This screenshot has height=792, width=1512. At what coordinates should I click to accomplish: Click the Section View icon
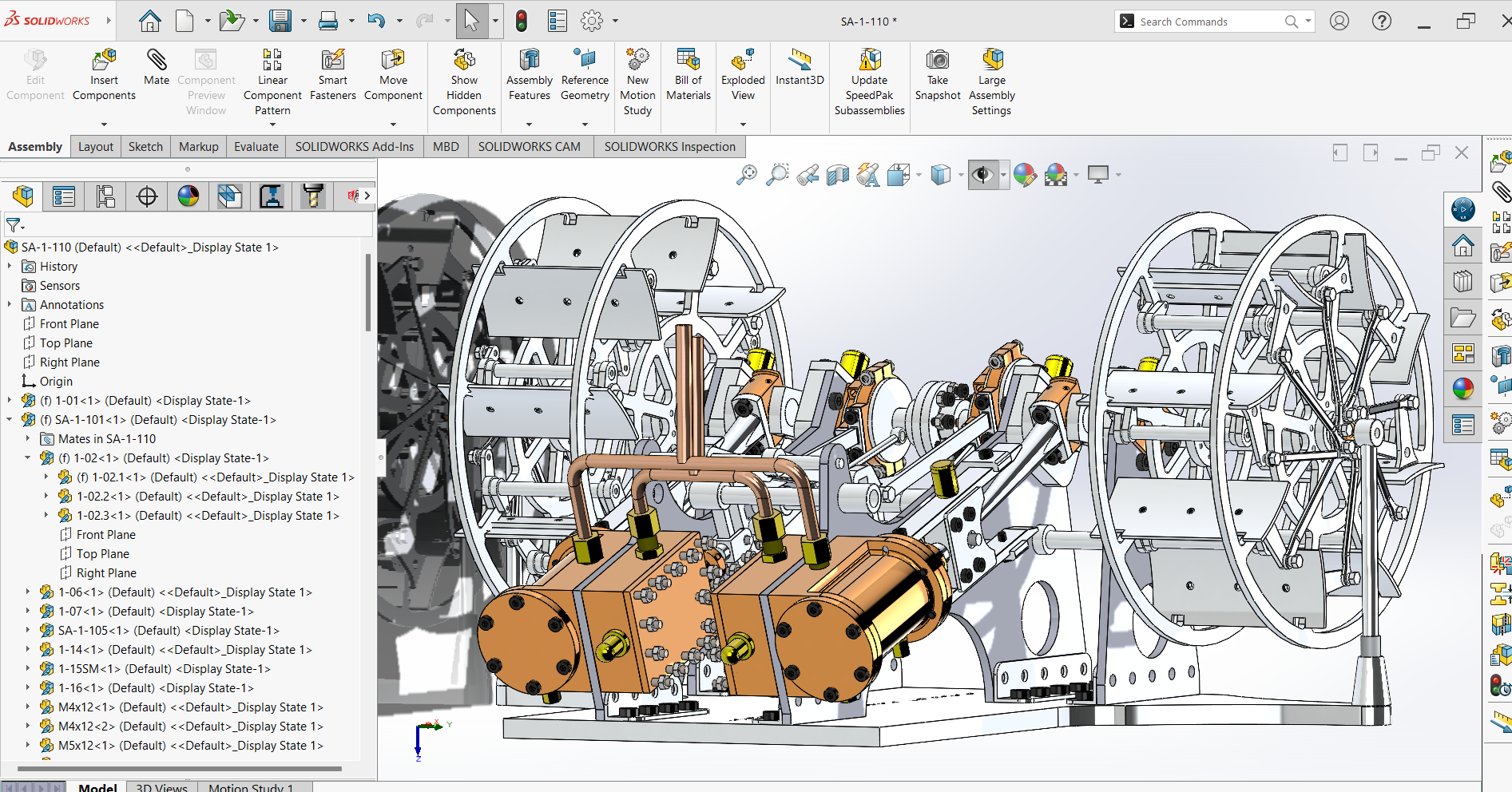[x=838, y=174]
